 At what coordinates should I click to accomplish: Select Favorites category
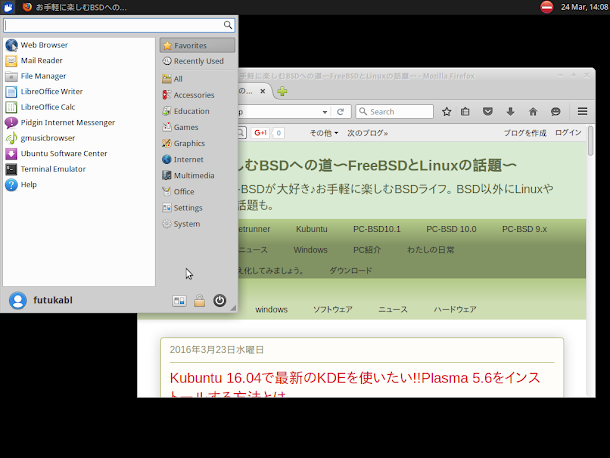[197, 46]
